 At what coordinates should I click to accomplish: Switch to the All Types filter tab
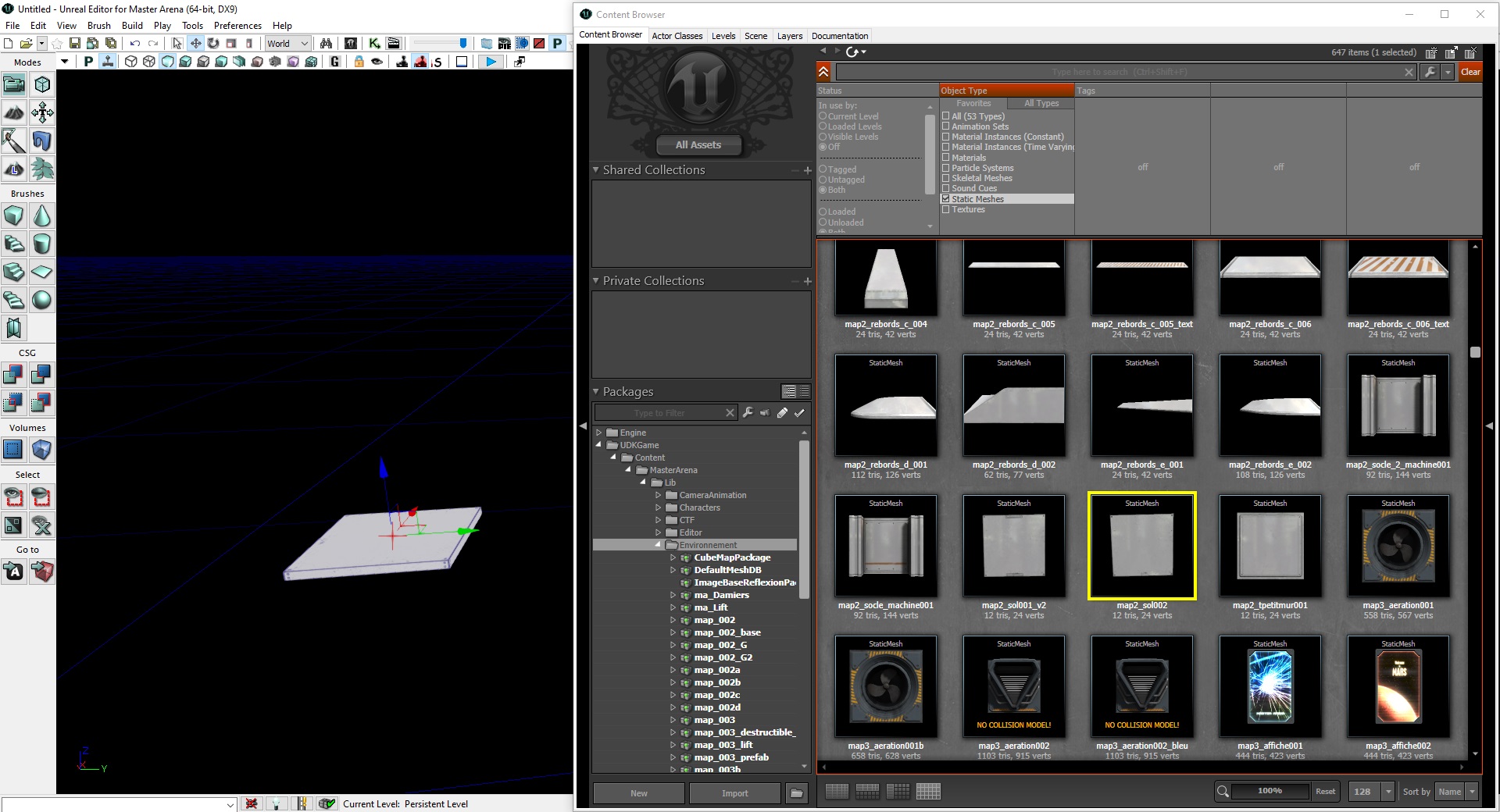pos(1041,103)
